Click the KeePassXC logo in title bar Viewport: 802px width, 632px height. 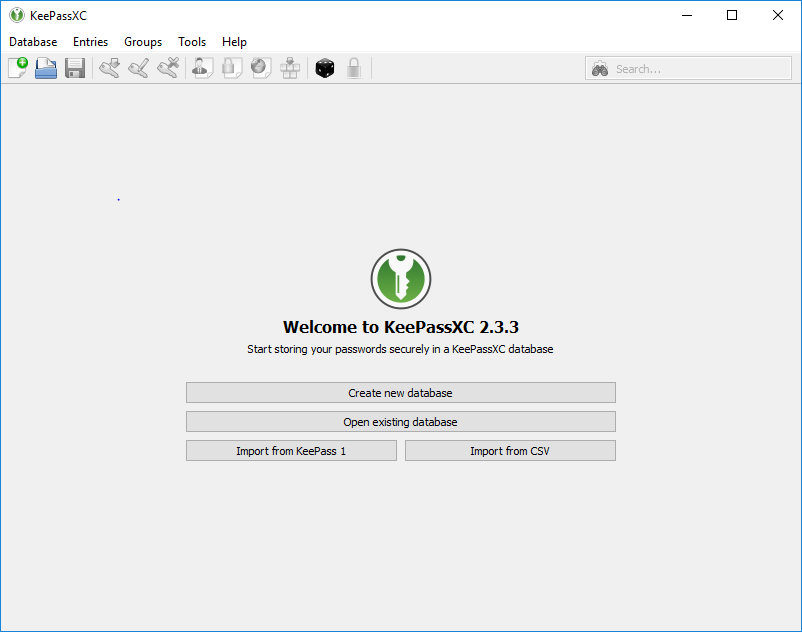pos(17,15)
